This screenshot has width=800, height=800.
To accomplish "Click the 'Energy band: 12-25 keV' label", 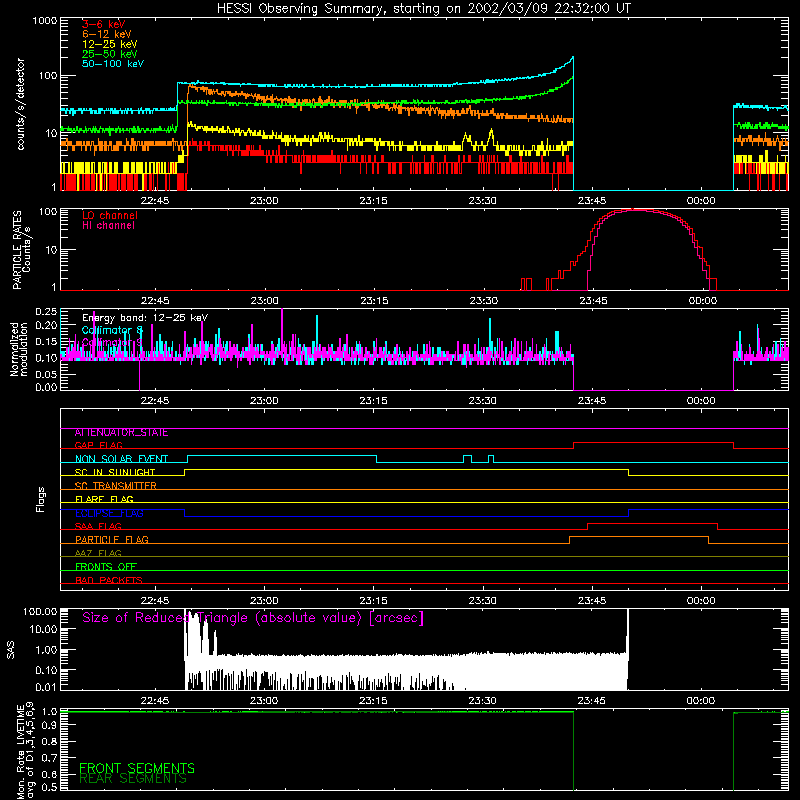I will pos(145,318).
